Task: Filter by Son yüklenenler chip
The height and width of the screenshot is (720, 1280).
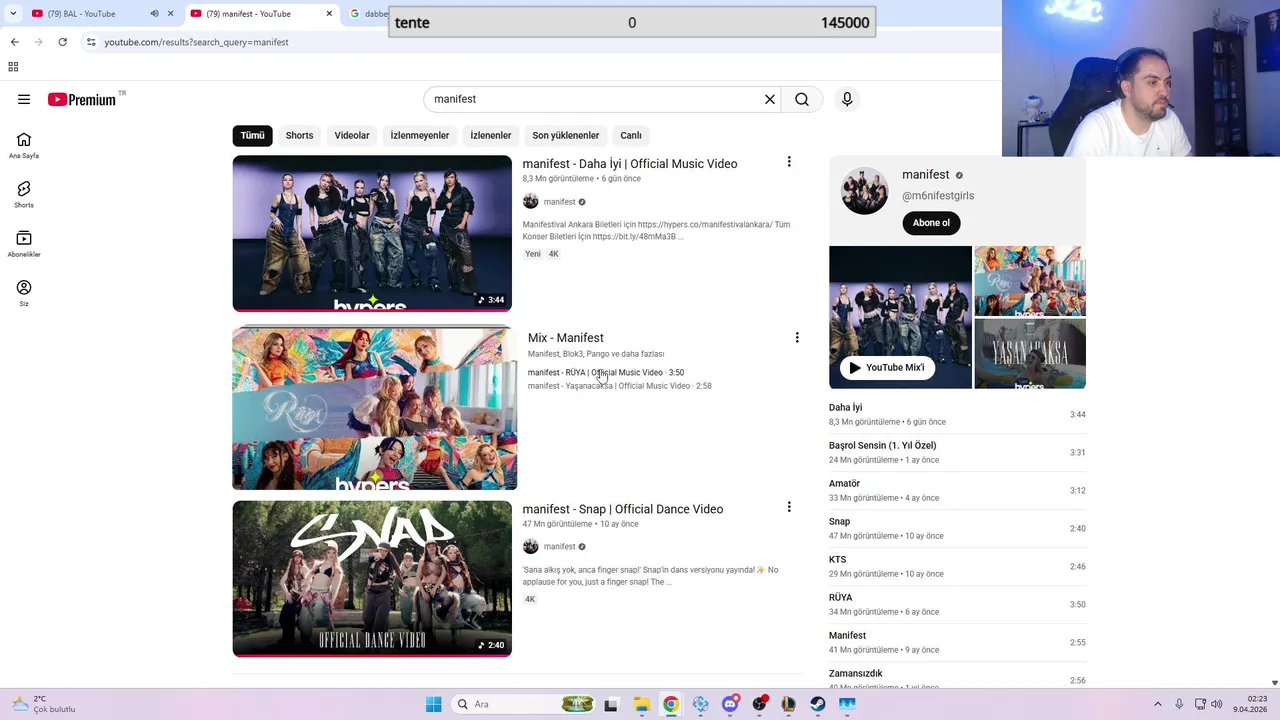Action: (566, 135)
